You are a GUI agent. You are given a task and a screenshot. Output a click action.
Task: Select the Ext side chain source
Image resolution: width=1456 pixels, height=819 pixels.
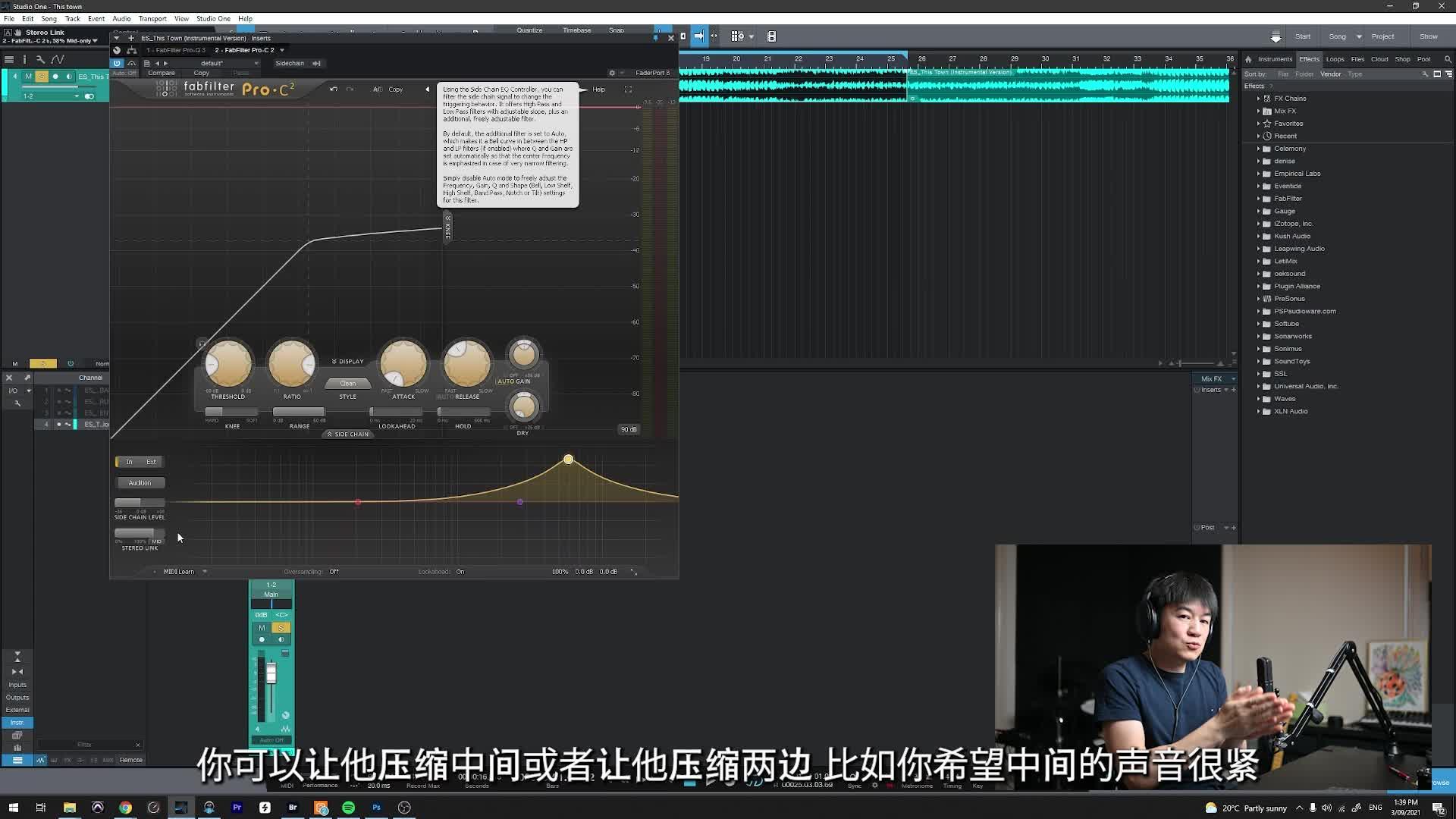click(x=151, y=462)
